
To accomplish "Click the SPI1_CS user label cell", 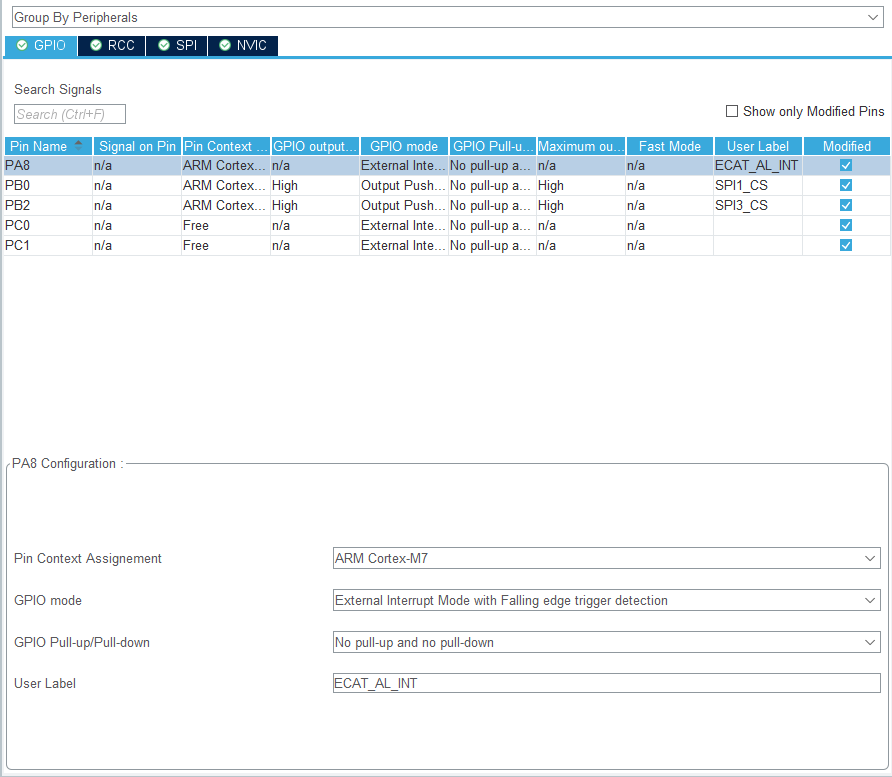I will 758,185.
